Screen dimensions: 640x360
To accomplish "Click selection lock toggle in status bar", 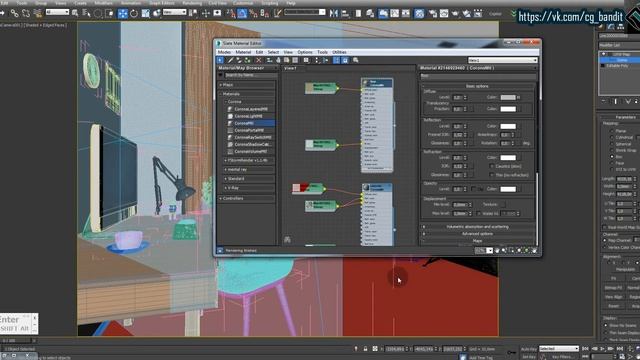I will coord(365,349).
